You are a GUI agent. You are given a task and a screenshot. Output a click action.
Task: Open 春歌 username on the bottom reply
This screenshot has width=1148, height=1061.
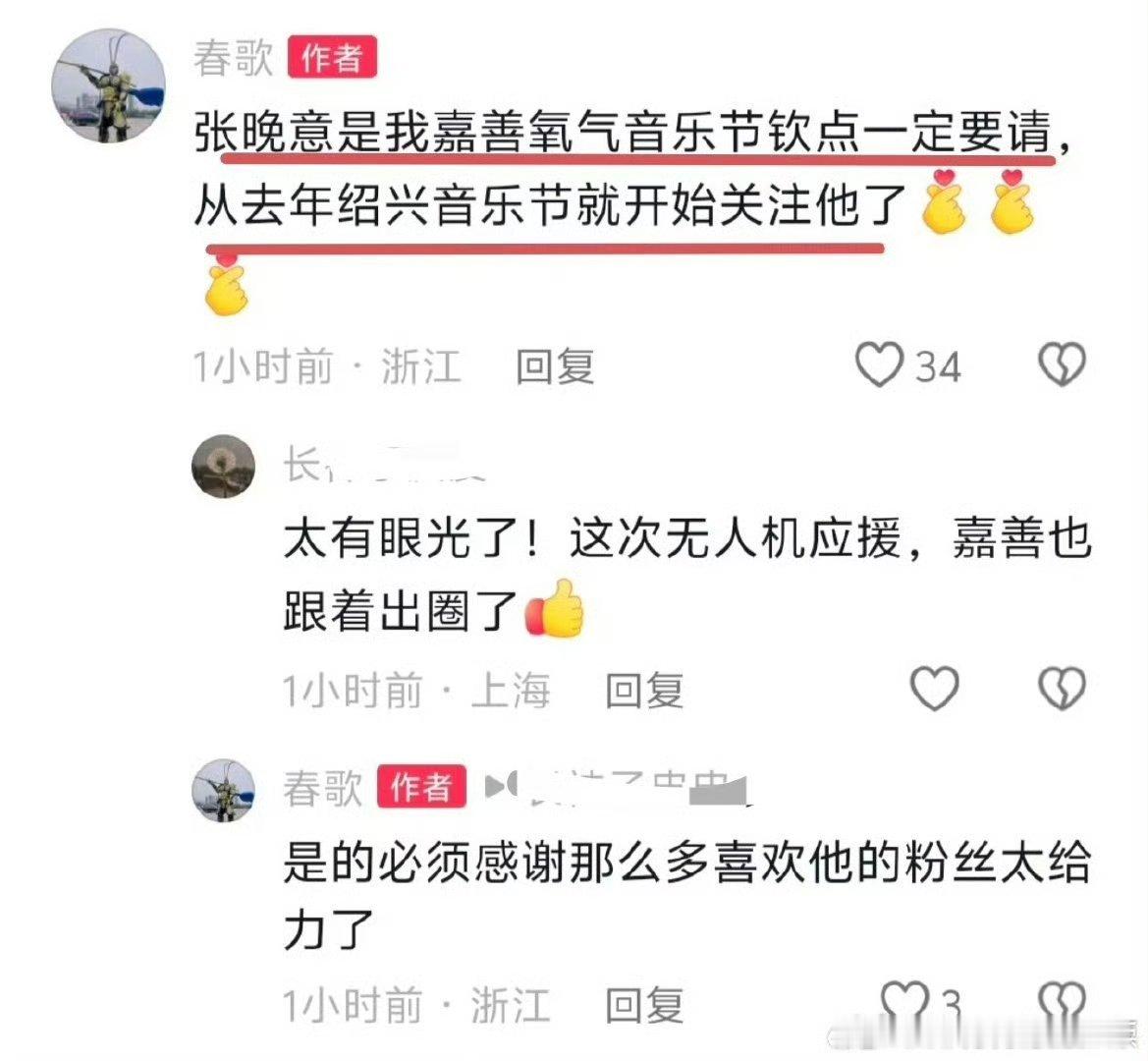coord(323,788)
